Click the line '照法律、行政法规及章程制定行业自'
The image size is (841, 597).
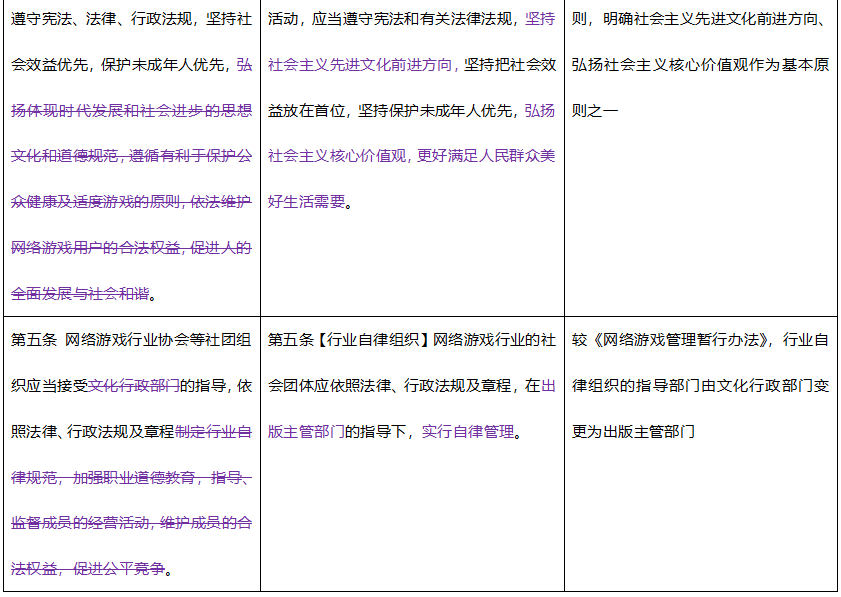(x=131, y=431)
